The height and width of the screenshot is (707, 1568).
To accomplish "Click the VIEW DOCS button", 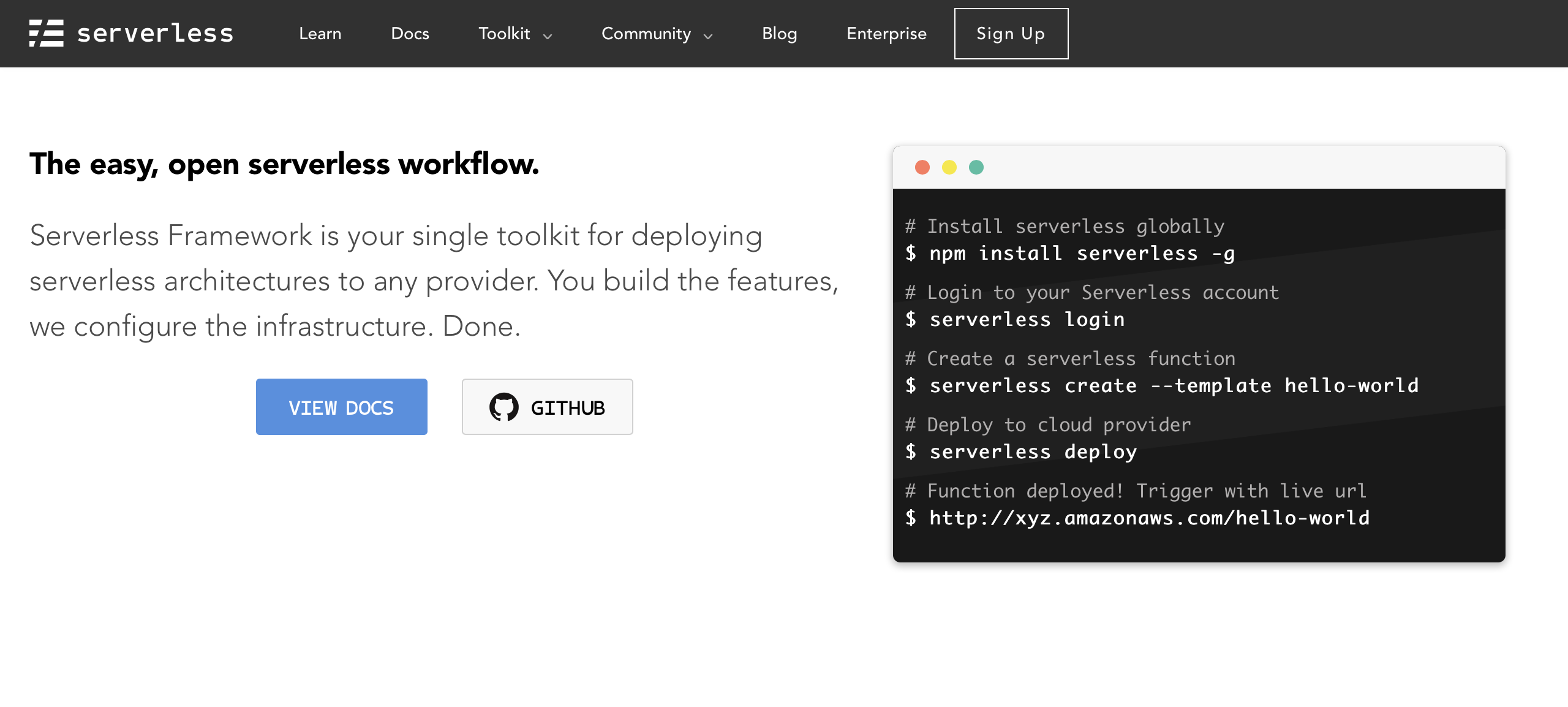I will point(342,407).
